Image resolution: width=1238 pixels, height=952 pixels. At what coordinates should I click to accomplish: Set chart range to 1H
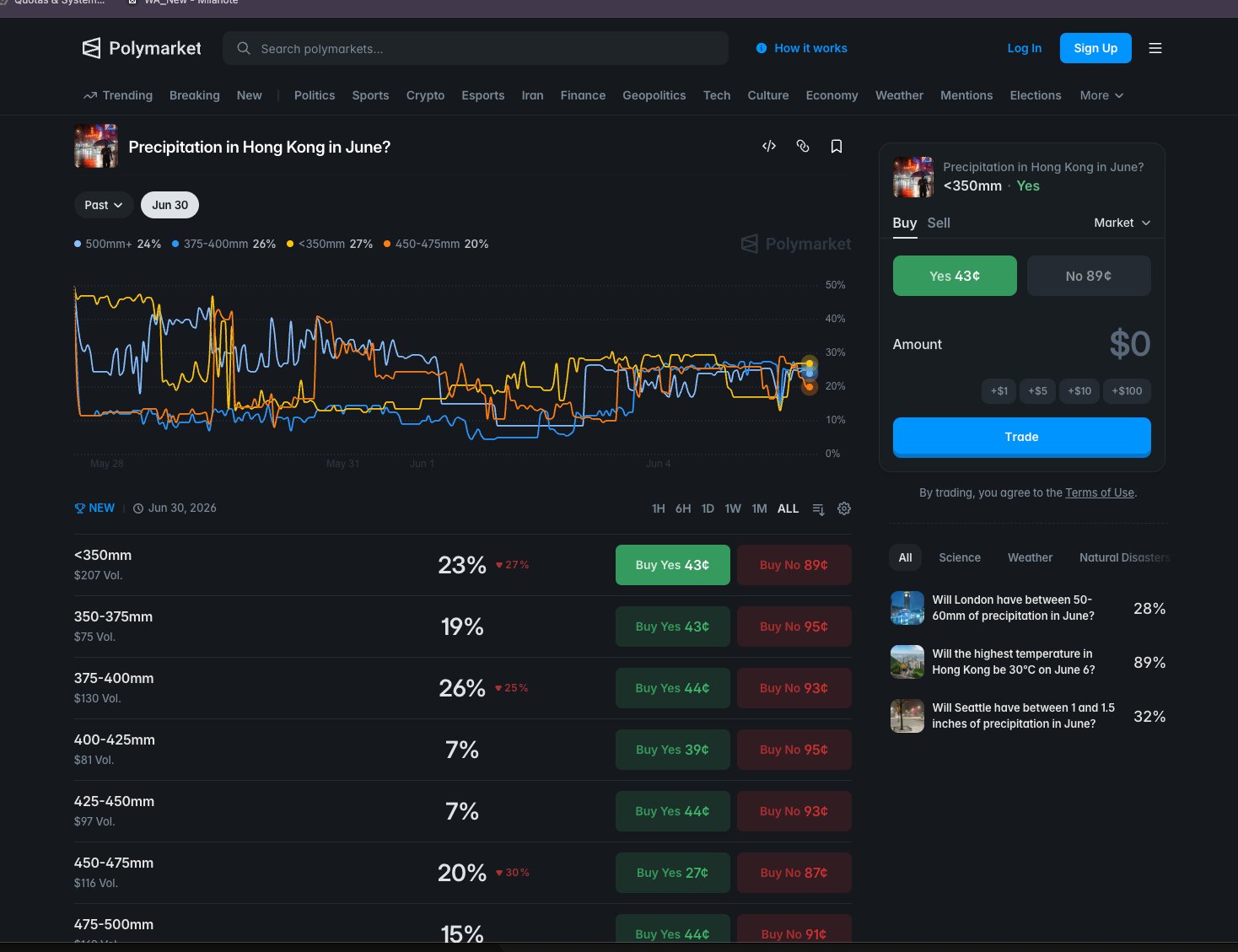(x=659, y=508)
